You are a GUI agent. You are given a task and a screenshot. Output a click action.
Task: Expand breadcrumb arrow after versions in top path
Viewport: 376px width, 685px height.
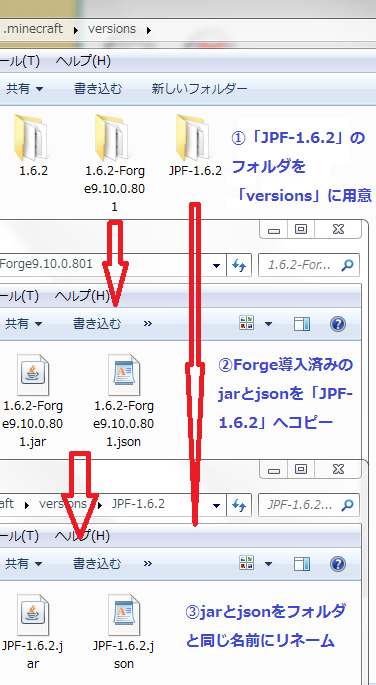click(x=149, y=30)
